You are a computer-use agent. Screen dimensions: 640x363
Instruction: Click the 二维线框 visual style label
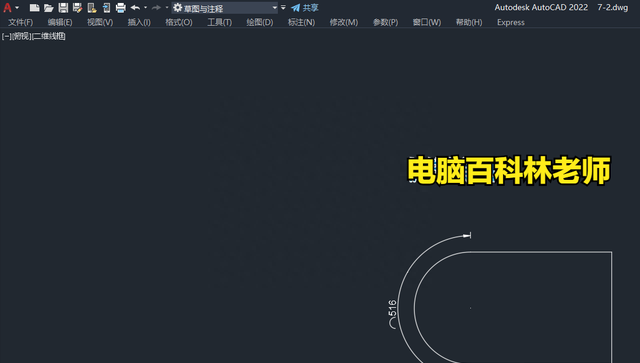tap(49, 36)
